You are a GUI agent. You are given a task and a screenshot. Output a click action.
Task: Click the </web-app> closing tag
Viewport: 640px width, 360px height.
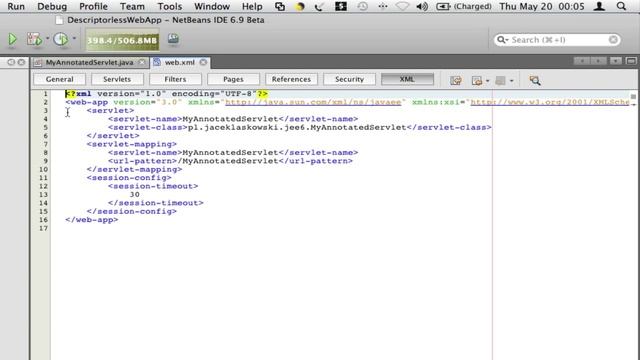(x=91, y=220)
